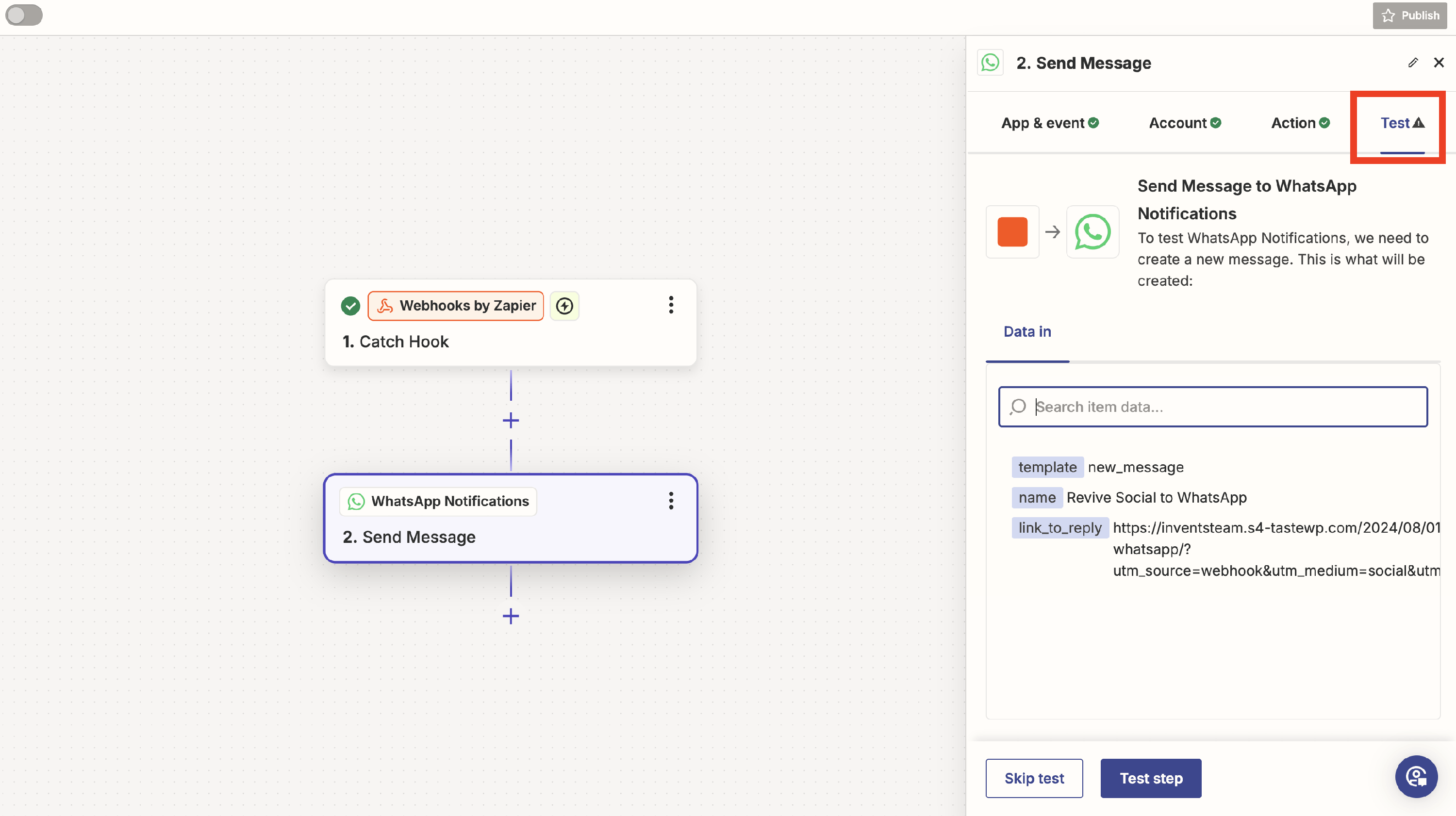Open Catch Hook step three-dot menu

(671, 305)
